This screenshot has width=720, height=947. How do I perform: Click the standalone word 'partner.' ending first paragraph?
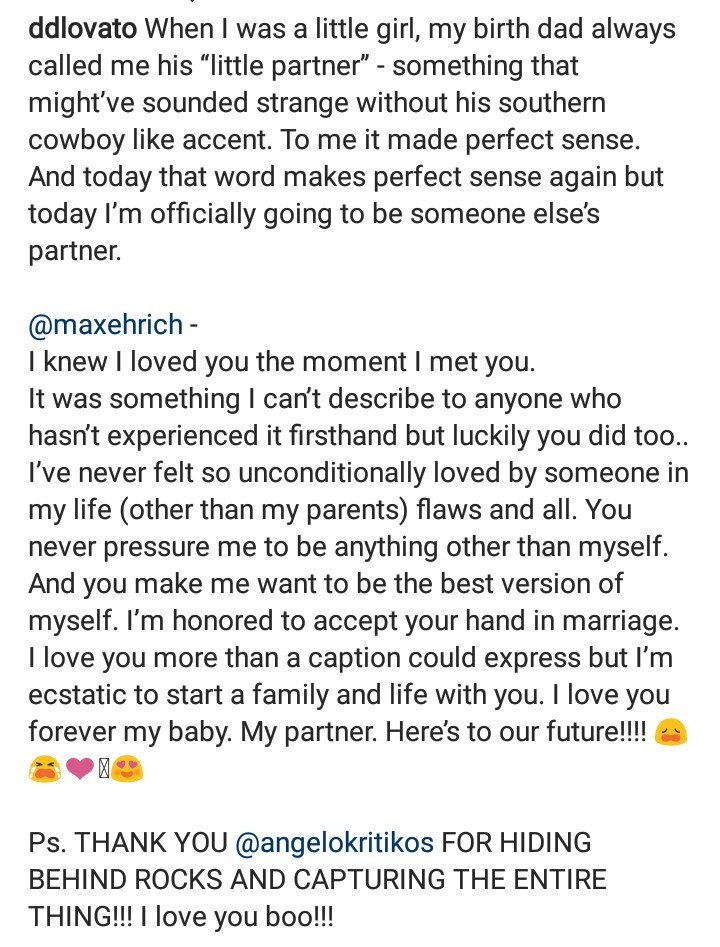pyautogui.click(x=75, y=252)
